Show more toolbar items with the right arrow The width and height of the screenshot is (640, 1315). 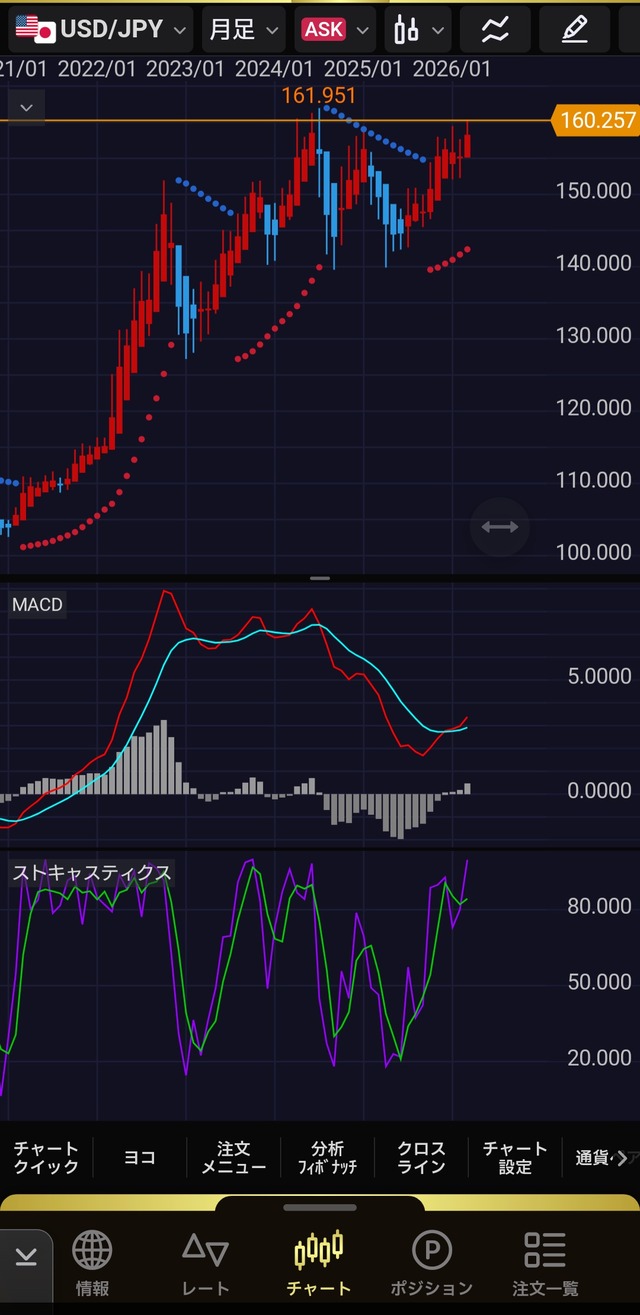click(623, 1158)
